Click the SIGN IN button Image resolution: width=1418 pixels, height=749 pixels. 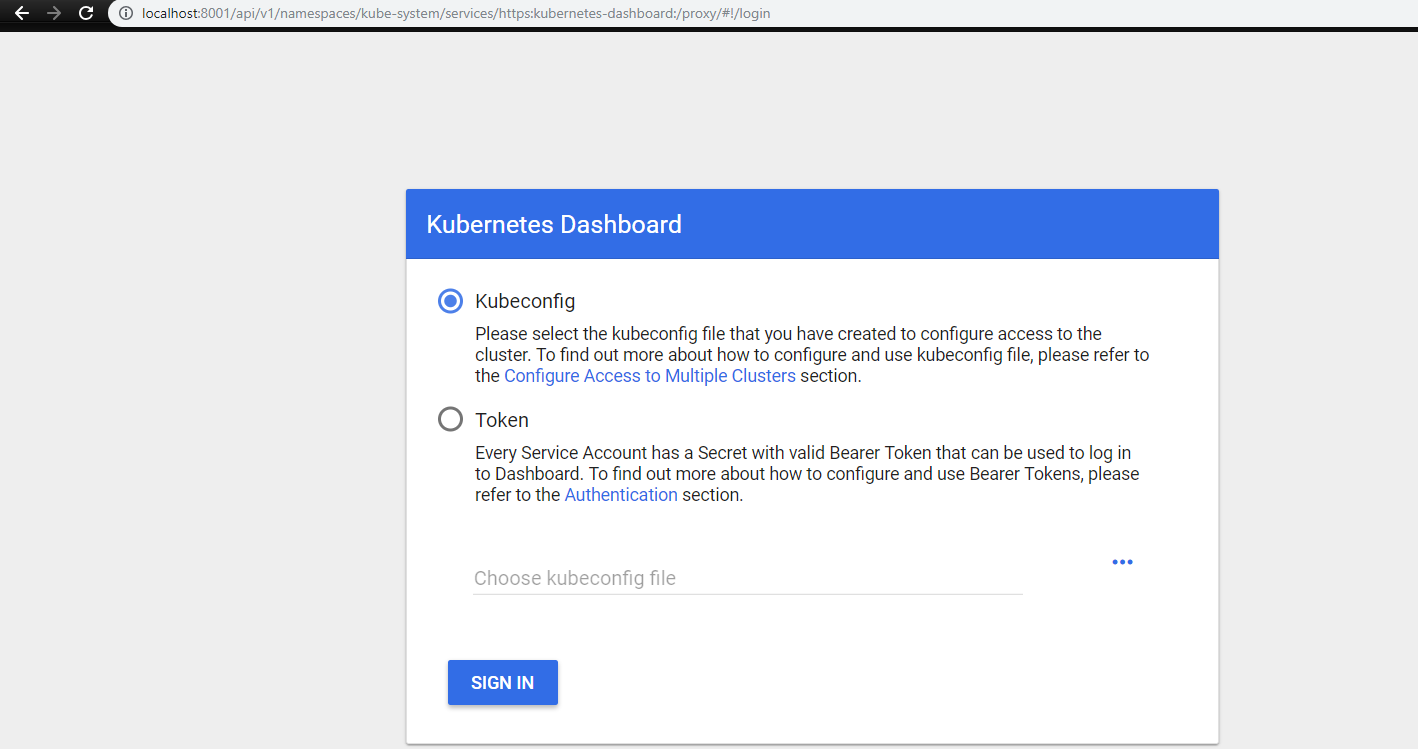pos(503,683)
